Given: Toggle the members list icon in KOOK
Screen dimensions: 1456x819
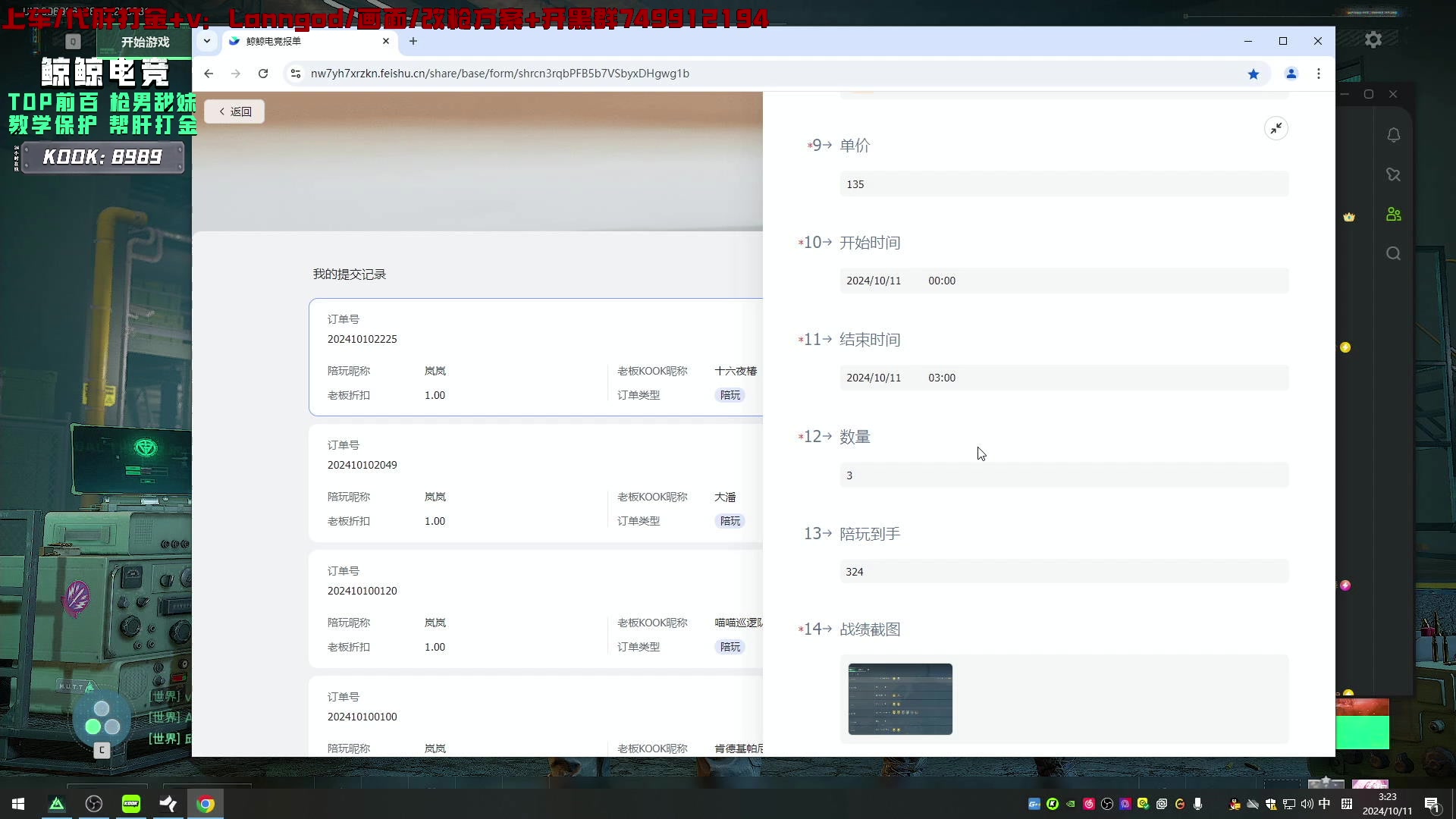Looking at the screenshot, I should (x=1394, y=215).
